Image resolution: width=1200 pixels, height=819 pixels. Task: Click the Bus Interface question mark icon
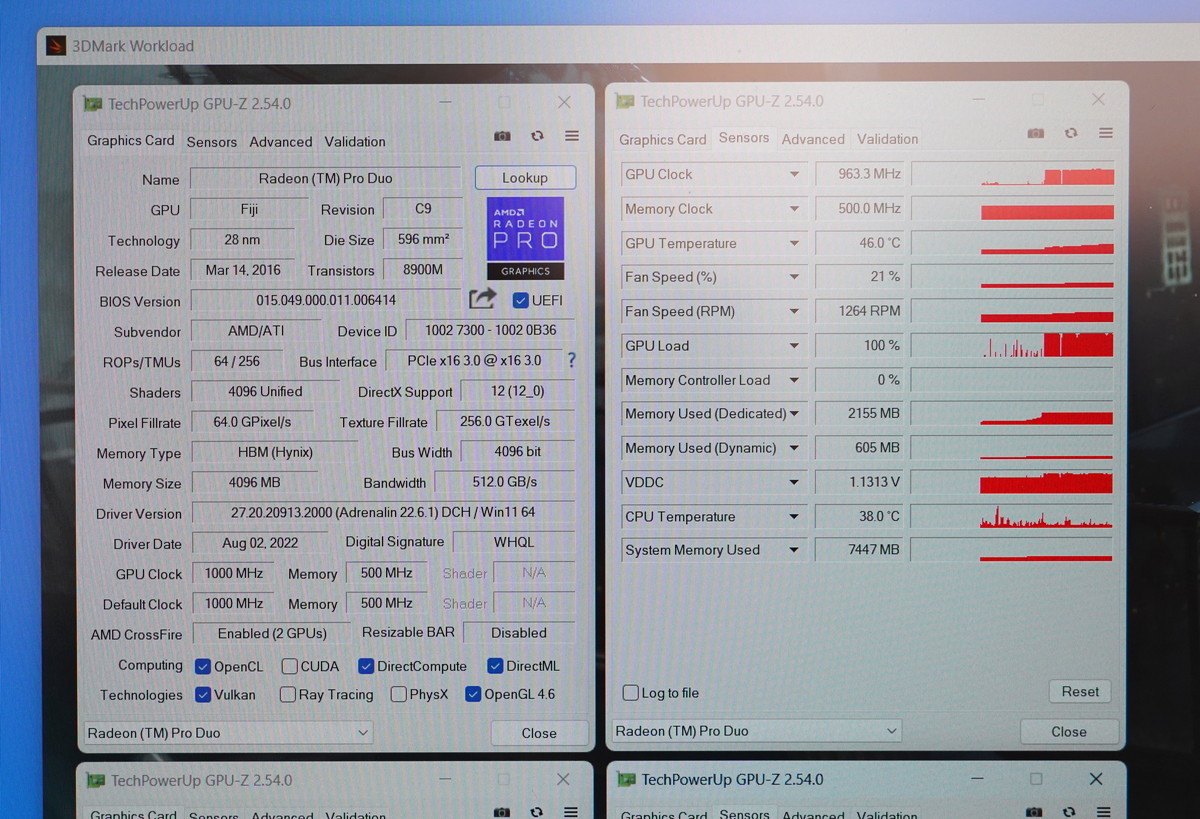[572, 360]
